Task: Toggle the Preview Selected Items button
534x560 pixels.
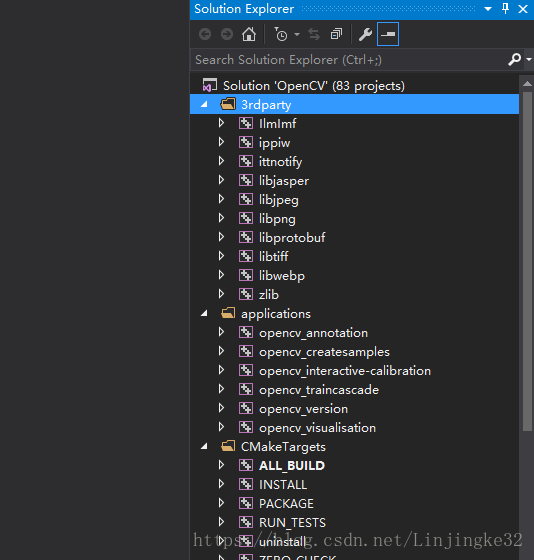Action: pyautogui.click(x=388, y=34)
